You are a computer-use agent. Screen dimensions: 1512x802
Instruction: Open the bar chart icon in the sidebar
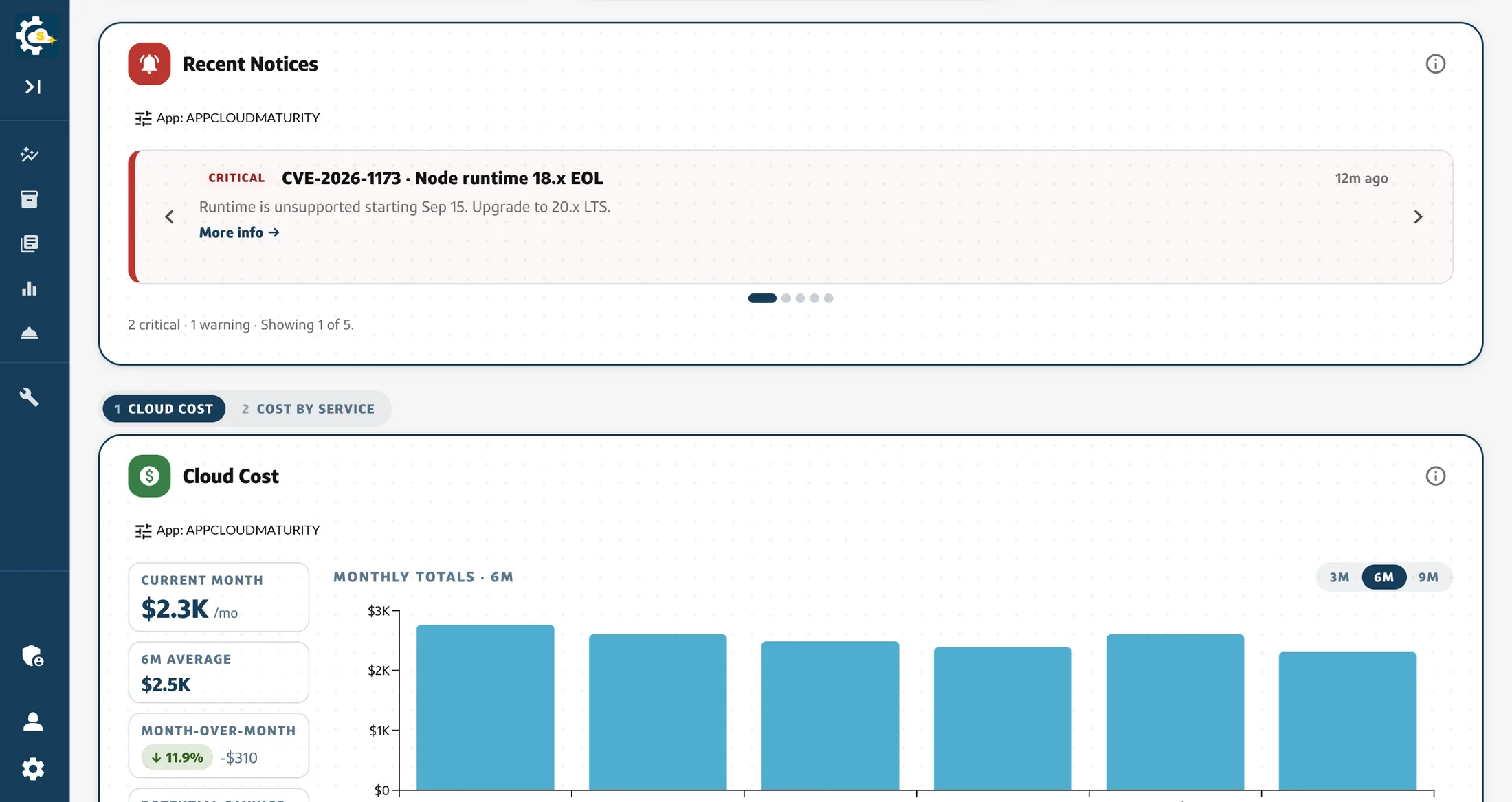pos(30,288)
